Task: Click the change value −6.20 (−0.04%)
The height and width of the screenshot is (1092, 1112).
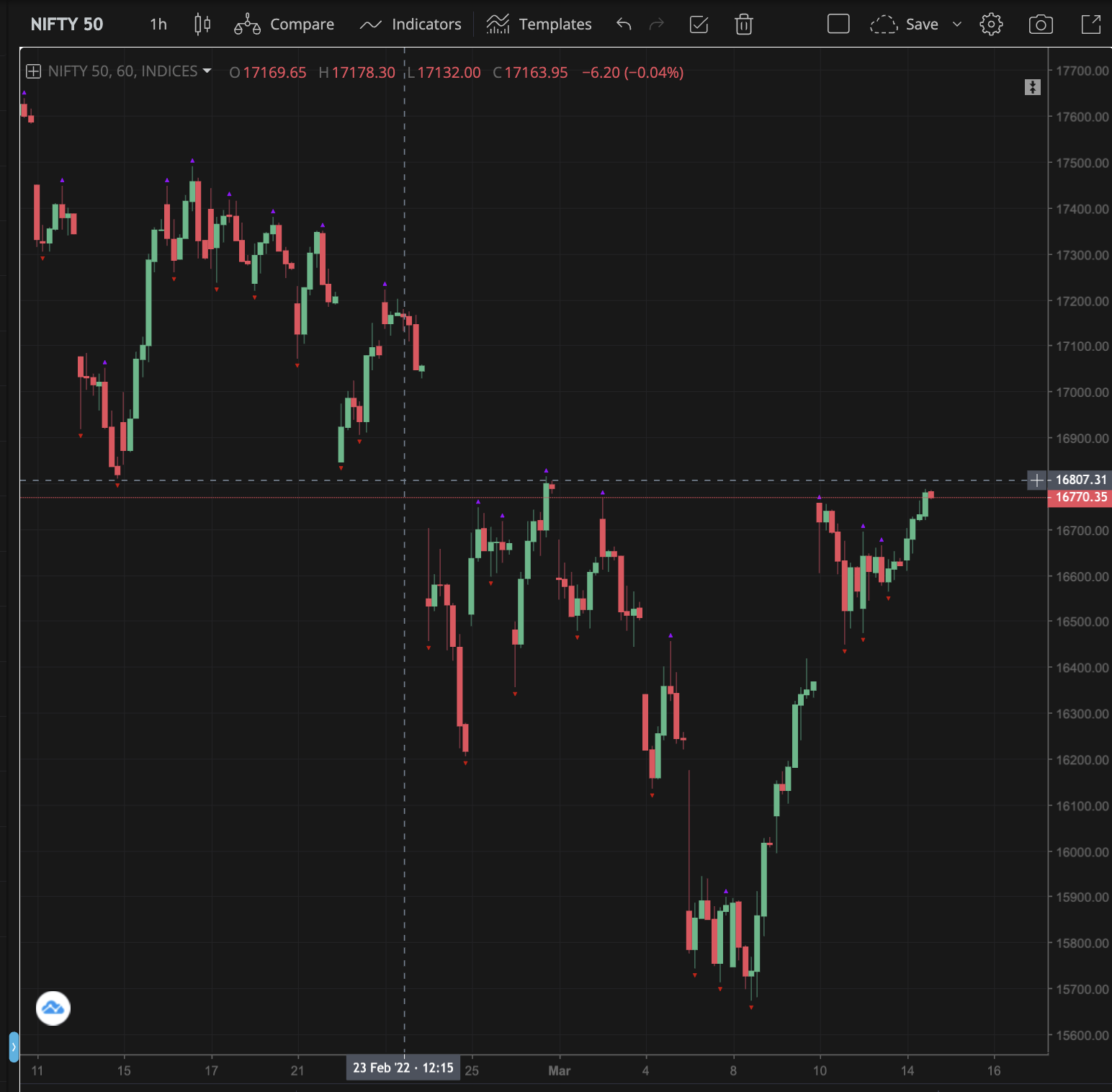Action: pos(633,73)
